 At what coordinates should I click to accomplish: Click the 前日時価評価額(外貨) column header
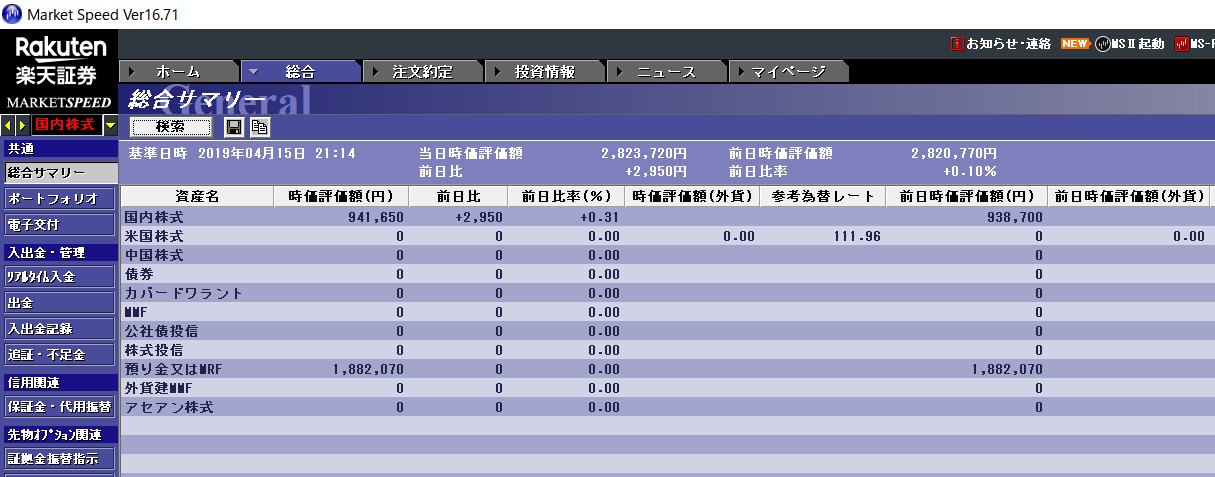pos(1129,196)
